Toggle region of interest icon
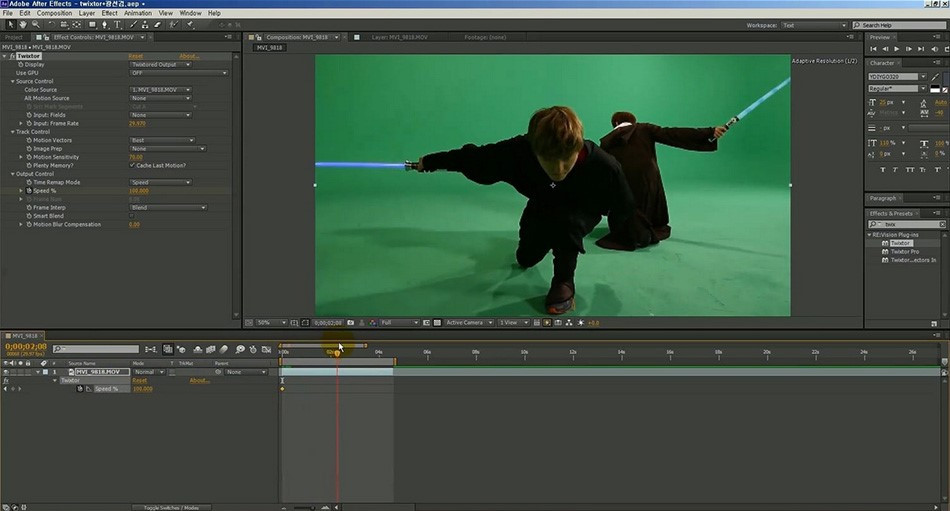Viewport: 950px width, 511px height. [426, 322]
